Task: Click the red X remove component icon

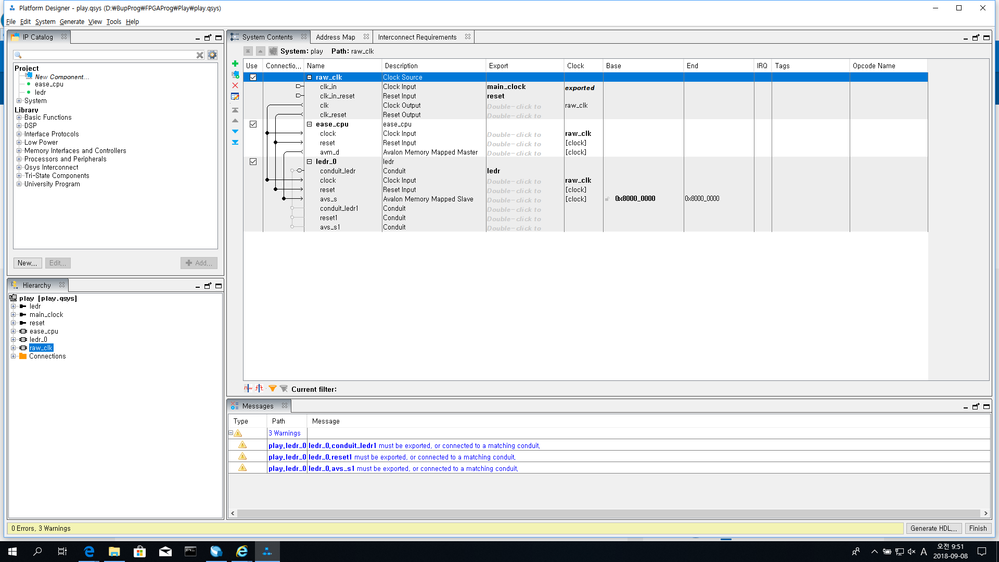Action: (235, 86)
